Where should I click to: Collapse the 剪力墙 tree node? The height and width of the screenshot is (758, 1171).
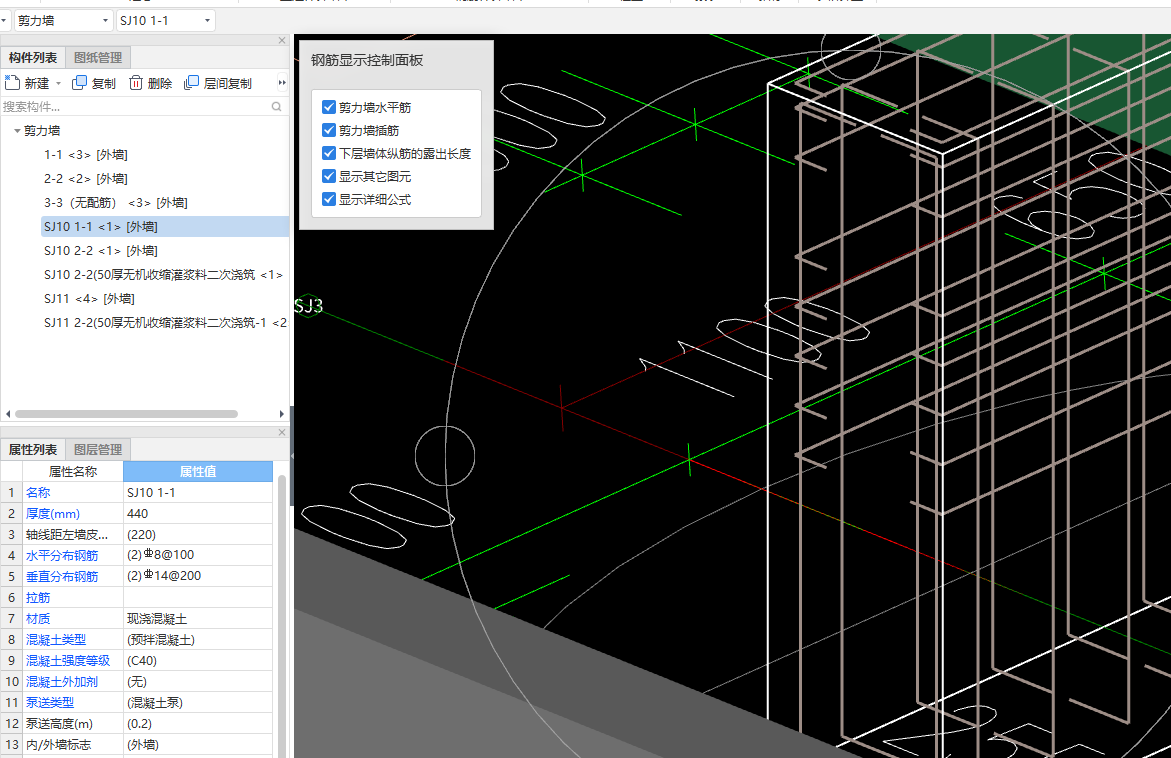pos(17,131)
